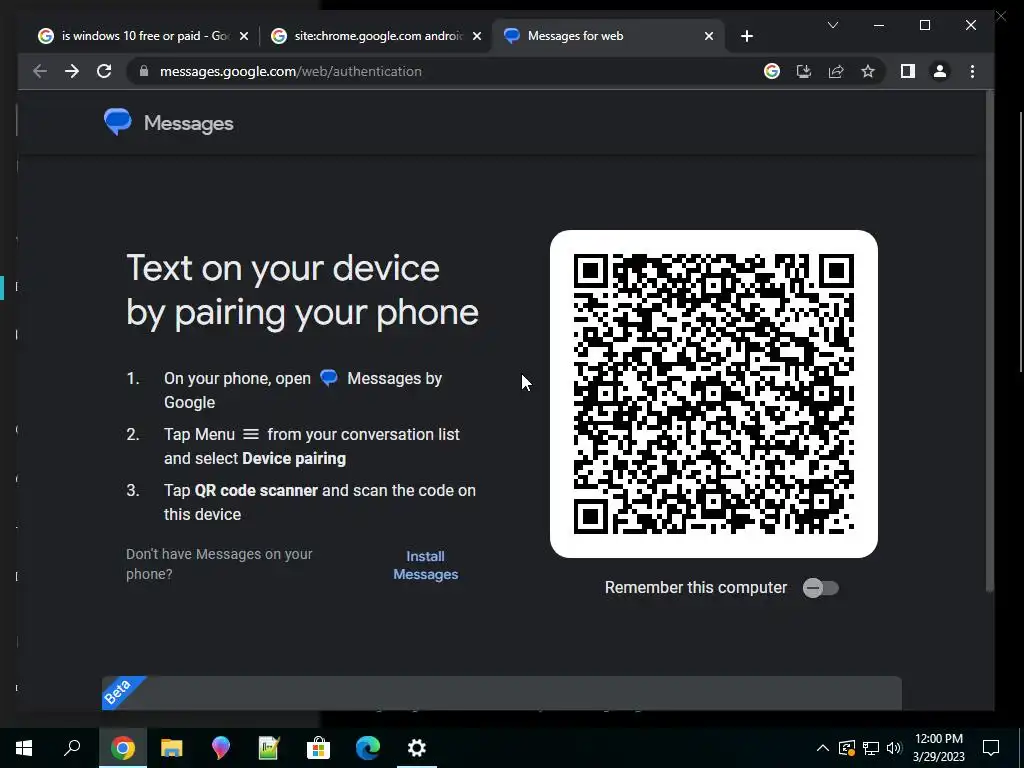The height and width of the screenshot is (768, 1024).
Task: Toggle Remember this computer switch
Action: [821, 588]
